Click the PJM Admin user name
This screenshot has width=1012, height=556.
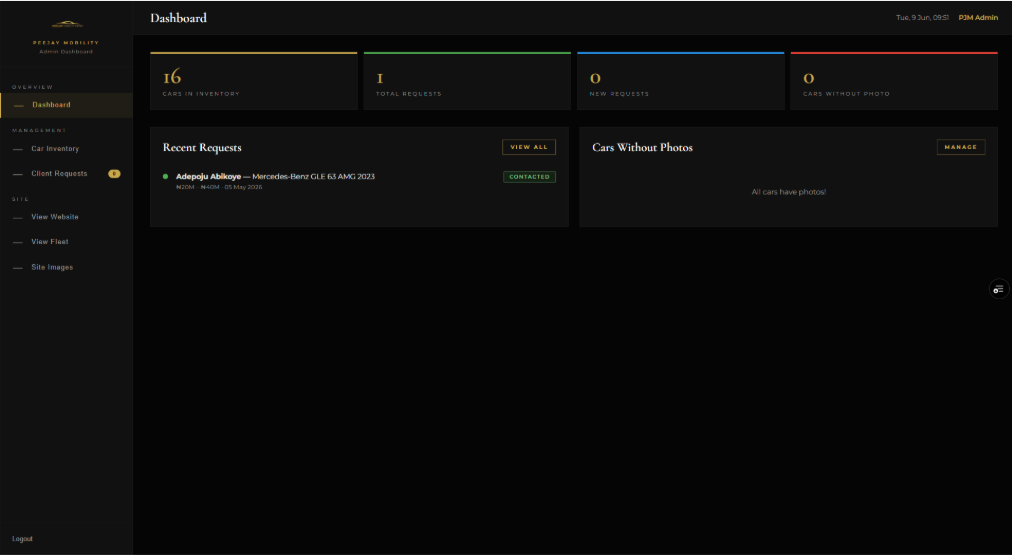tap(978, 18)
